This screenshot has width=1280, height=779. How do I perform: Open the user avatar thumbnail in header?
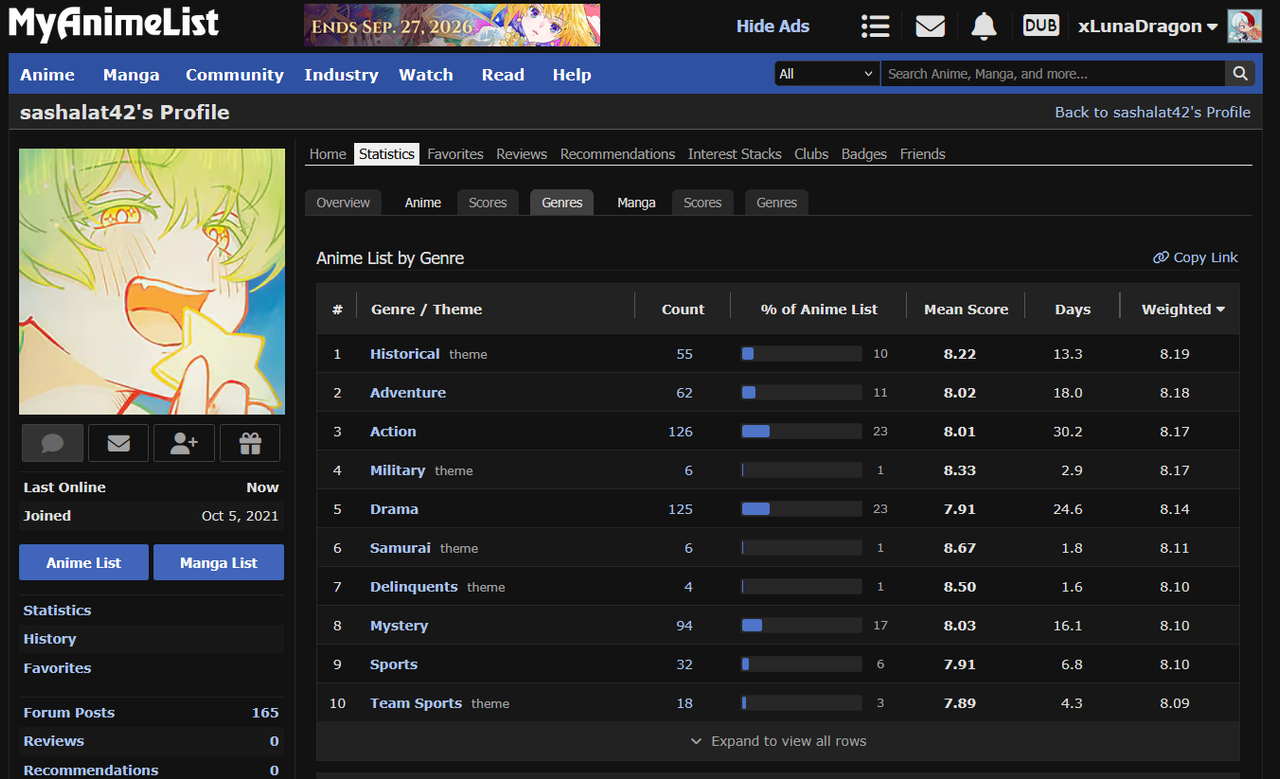(x=1244, y=26)
